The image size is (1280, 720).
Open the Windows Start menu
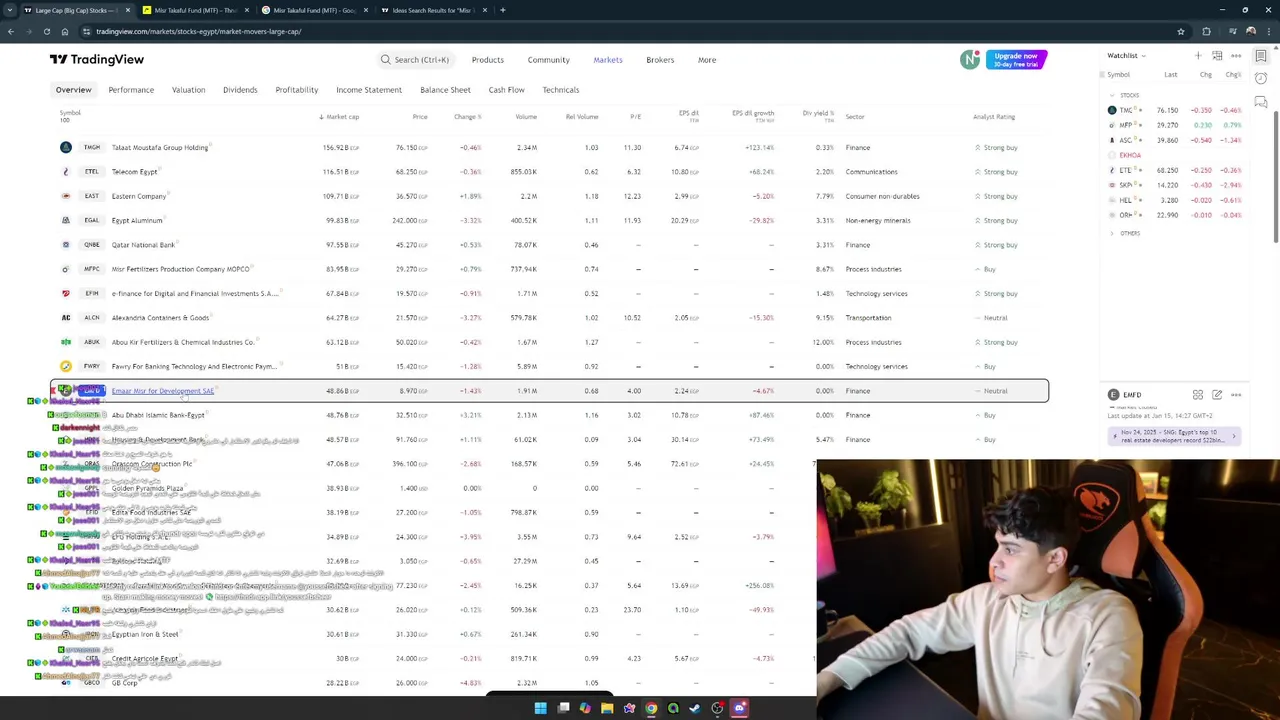[540, 708]
